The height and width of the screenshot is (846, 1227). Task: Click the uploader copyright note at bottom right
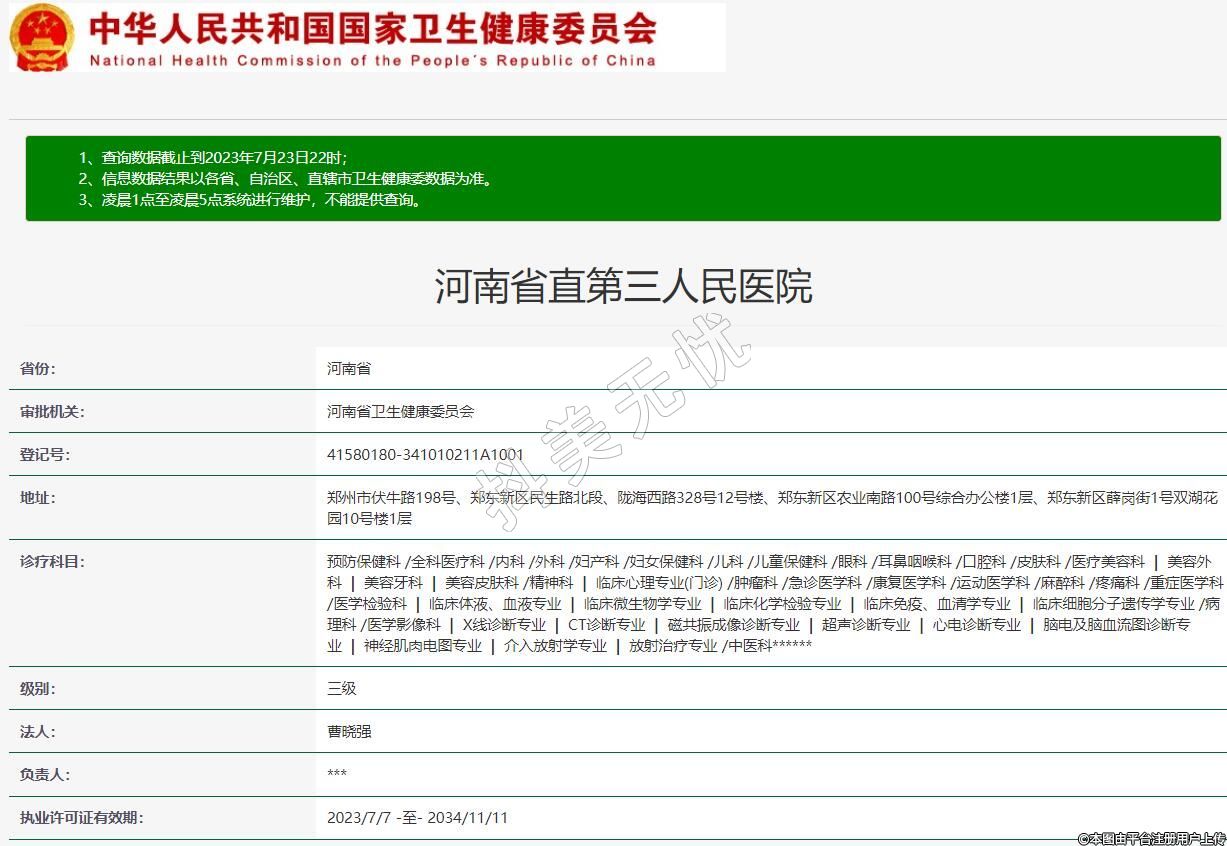(1151, 838)
